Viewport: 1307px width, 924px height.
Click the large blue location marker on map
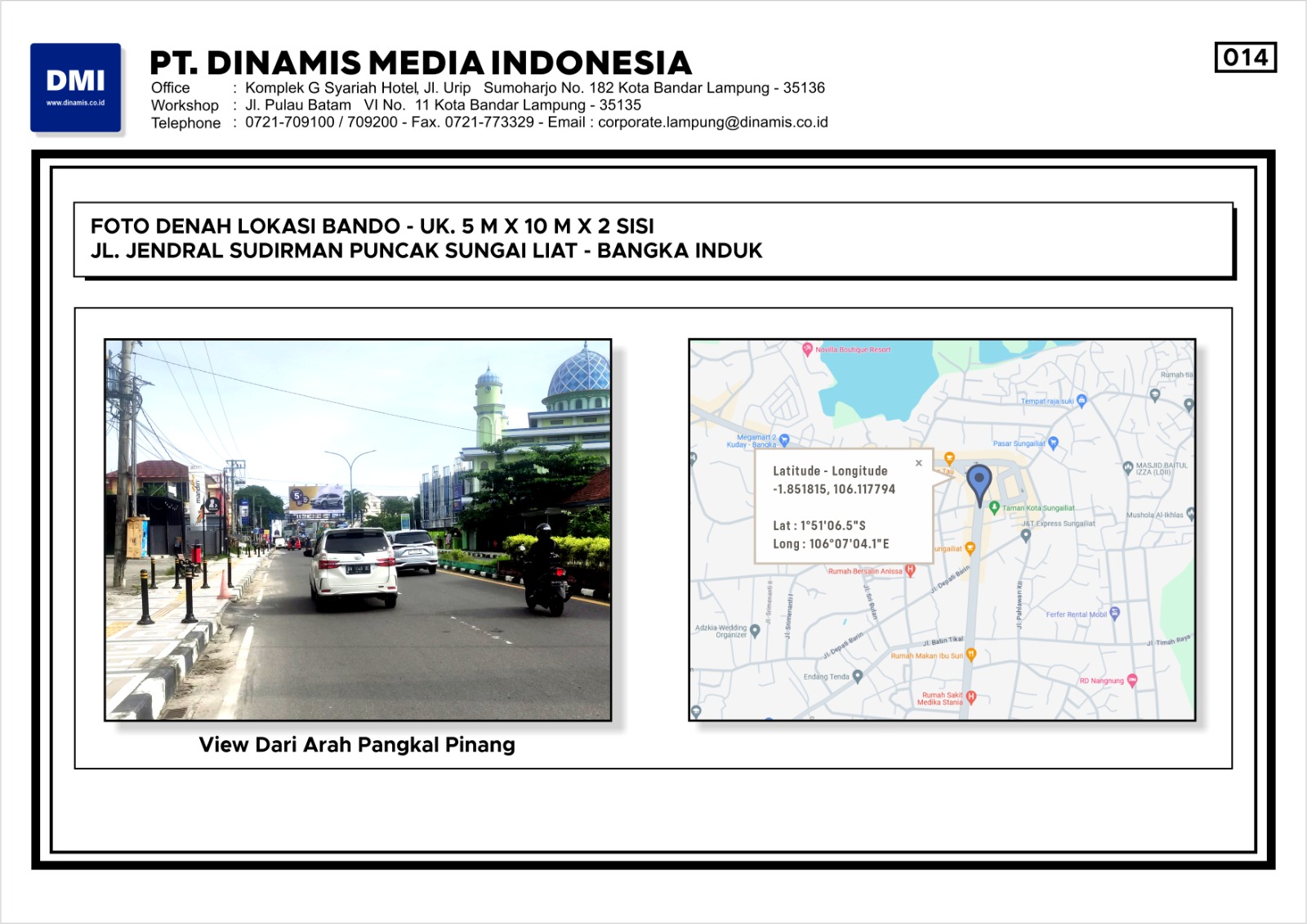979,484
